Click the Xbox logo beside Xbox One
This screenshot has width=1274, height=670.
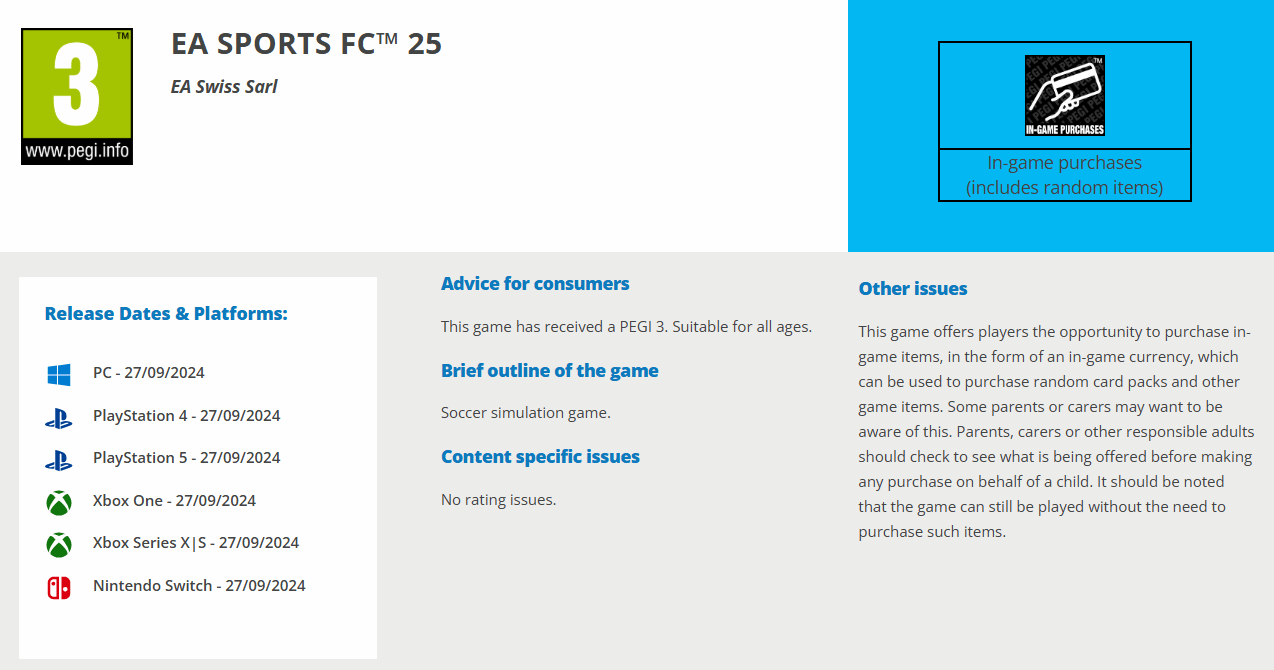[x=59, y=502]
